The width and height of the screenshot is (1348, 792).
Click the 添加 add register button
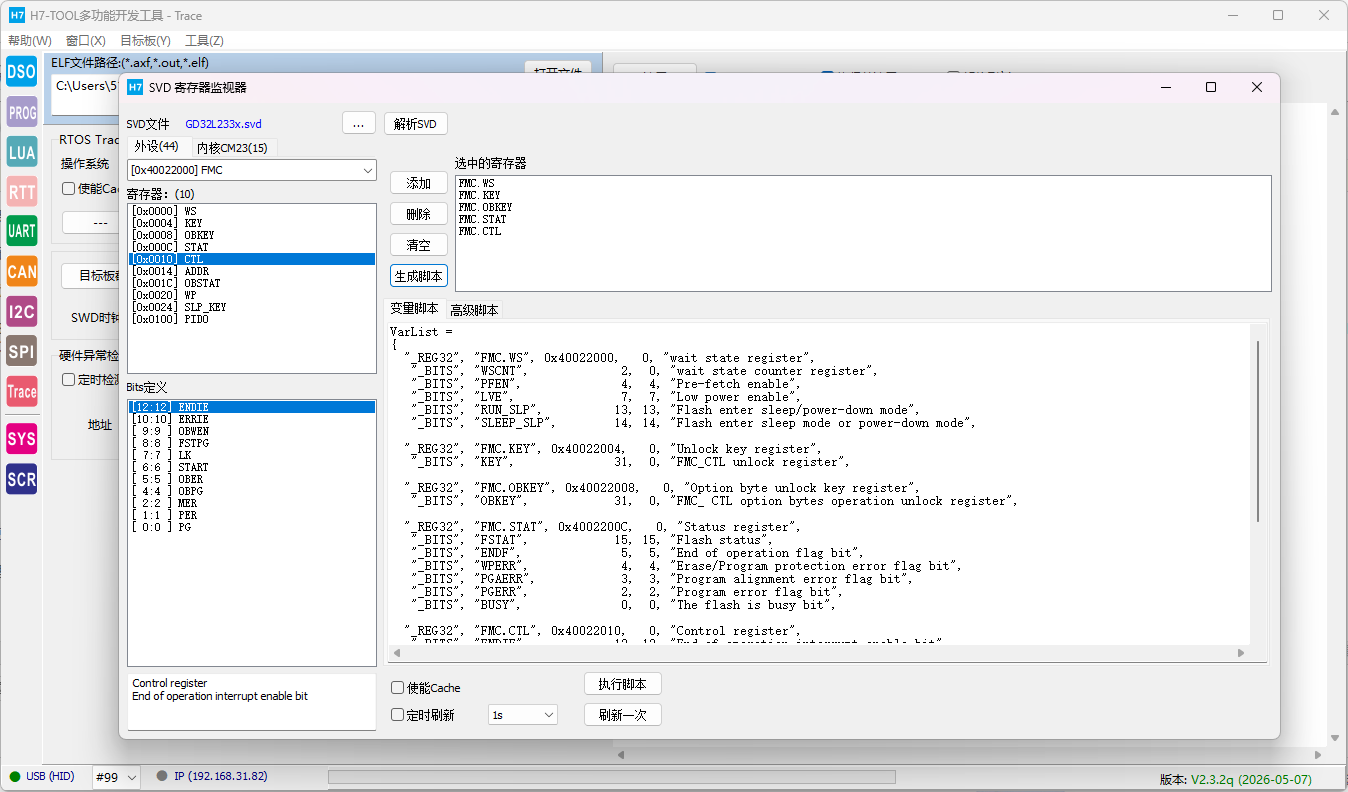click(x=419, y=183)
